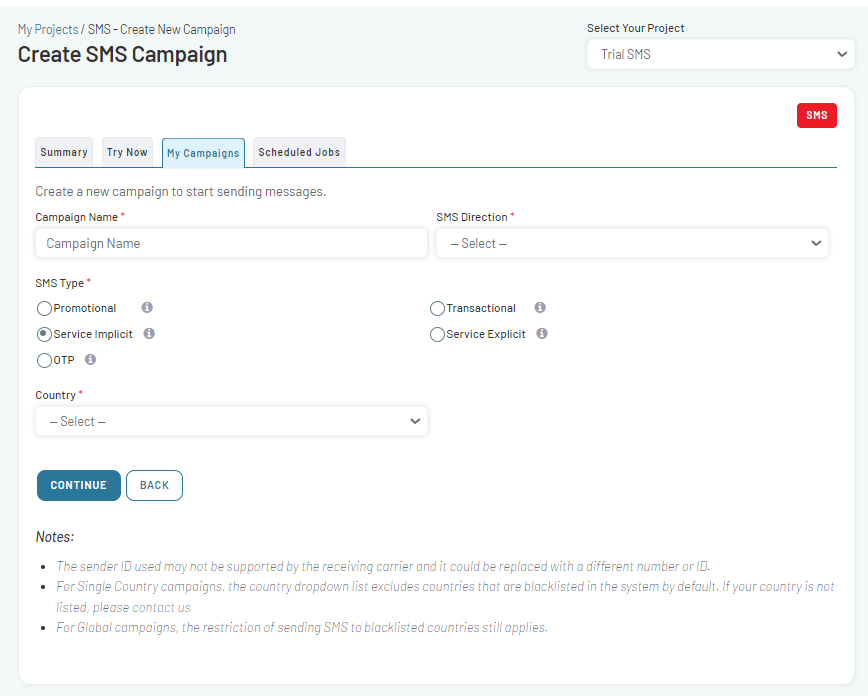
Task: Select the OTP SMS type
Action: [x=44, y=360]
